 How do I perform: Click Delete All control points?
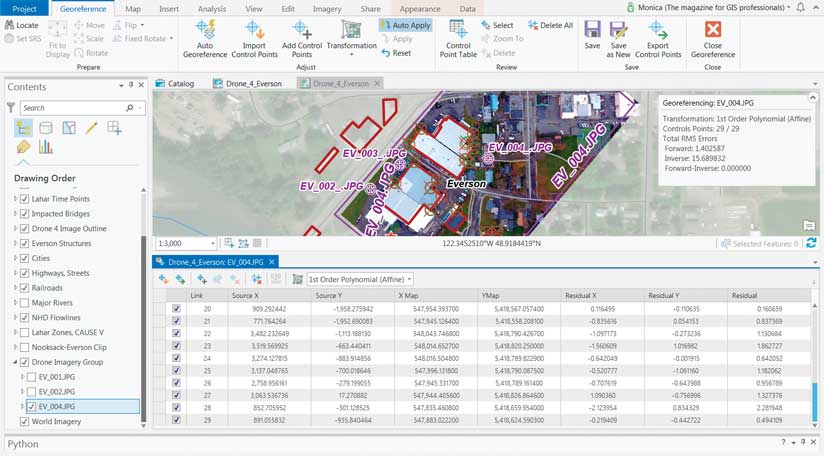pyautogui.click(x=550, y=25)
